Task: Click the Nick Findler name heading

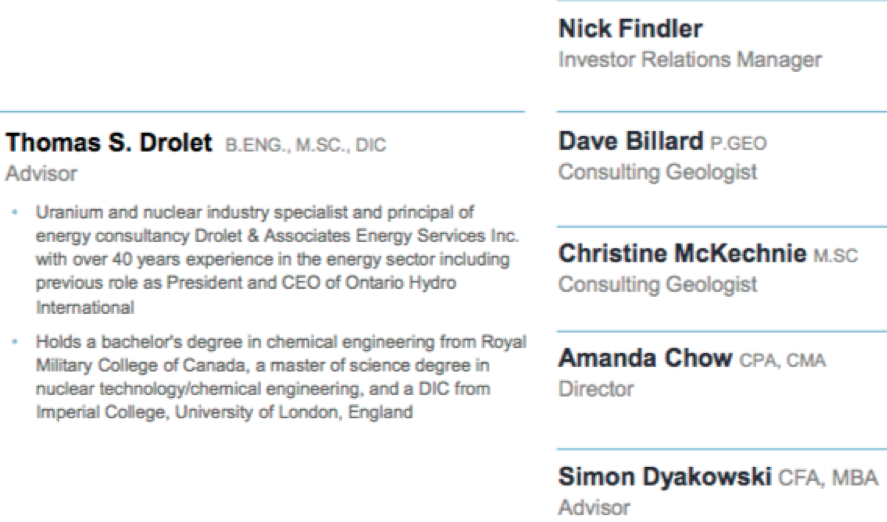Action: pyautogui.click(x=630, y=28)
